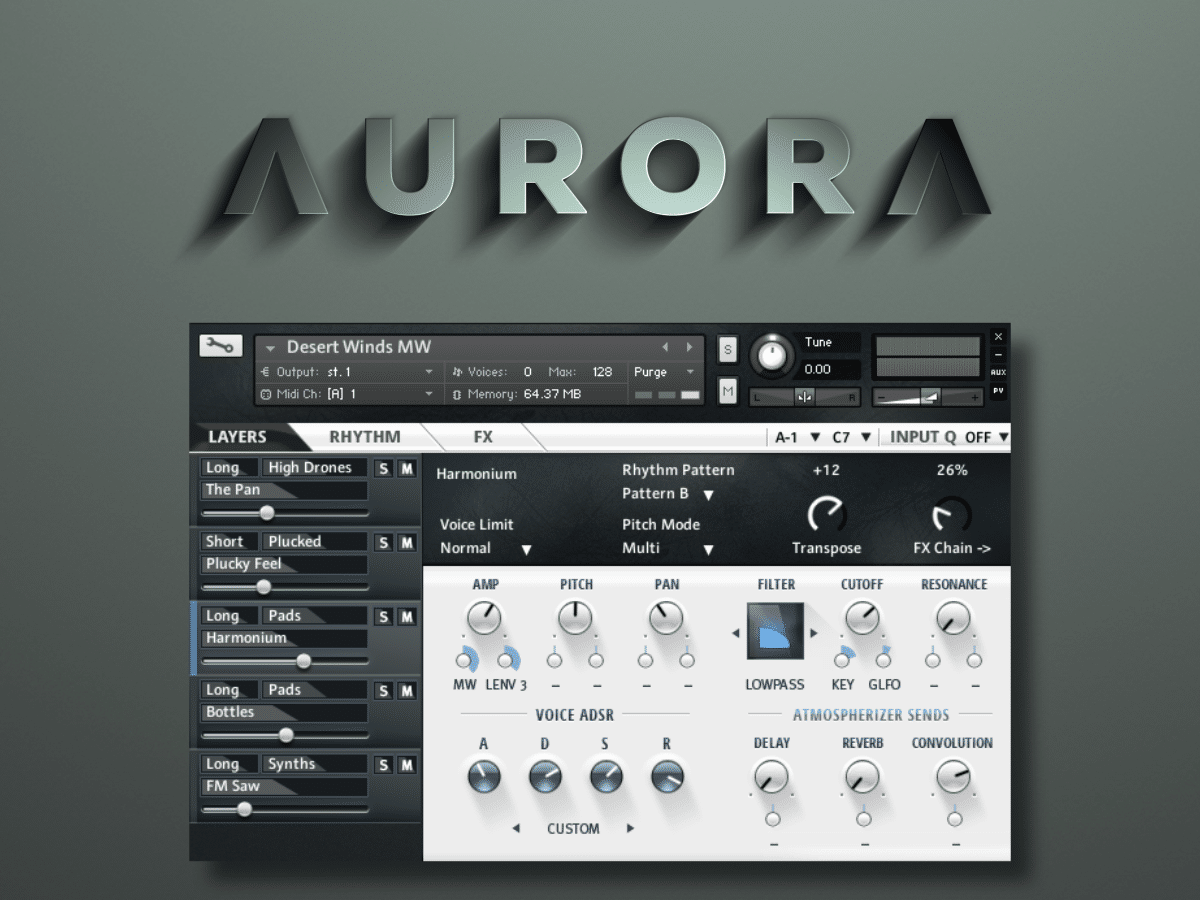Viewport: 1200px width, 900px height.
Task: Click the Attack (A) envelope knob
Action: 484,777
